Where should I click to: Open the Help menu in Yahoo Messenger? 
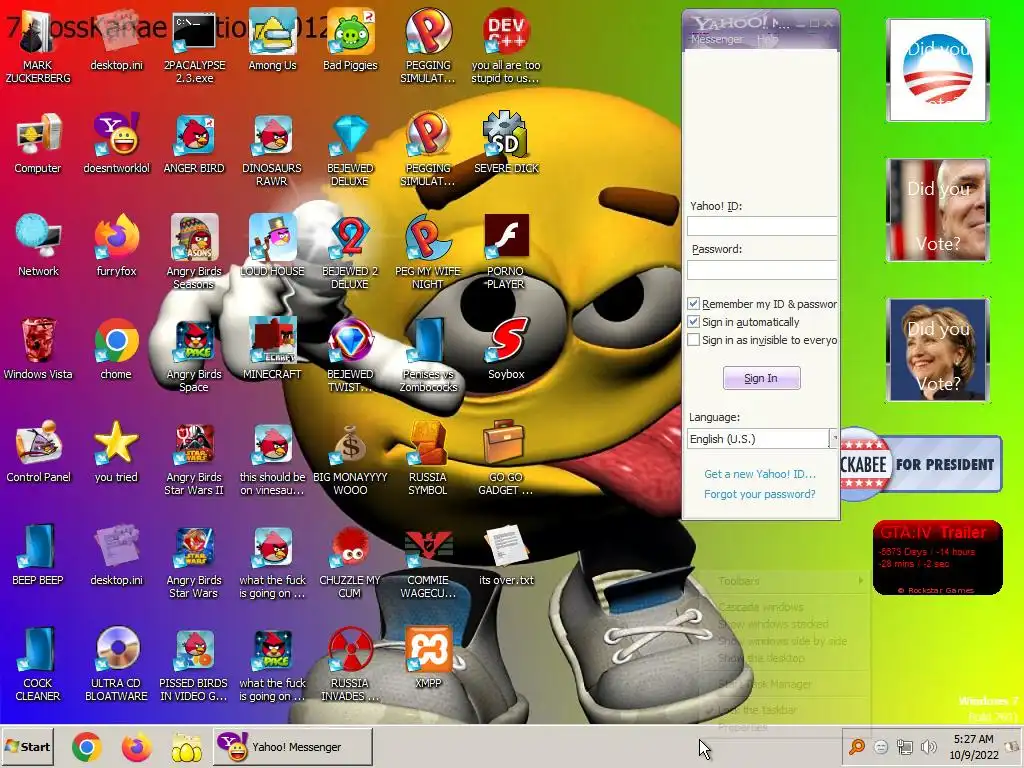tap(767, 39)
